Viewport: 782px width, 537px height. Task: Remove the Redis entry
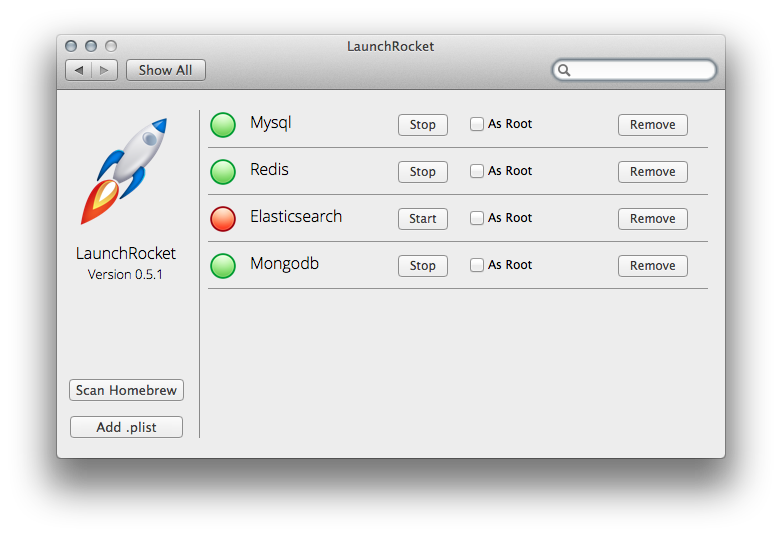pyautogui.click(x=653, y=172)
